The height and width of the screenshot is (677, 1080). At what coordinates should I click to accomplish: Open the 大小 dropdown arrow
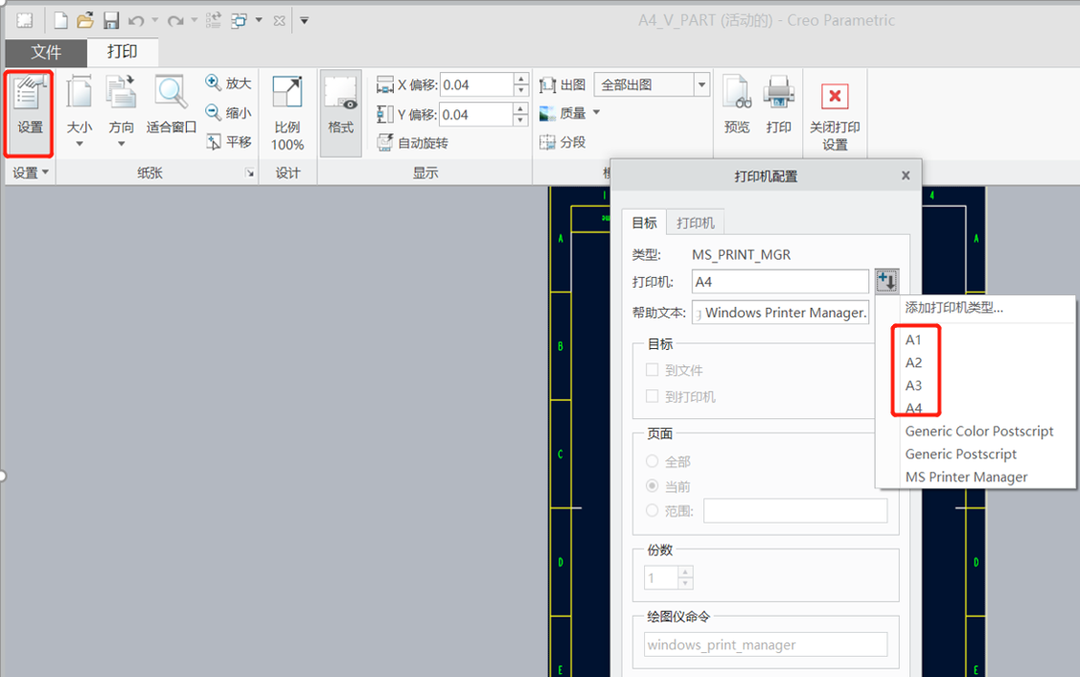[x=79, y=144]
